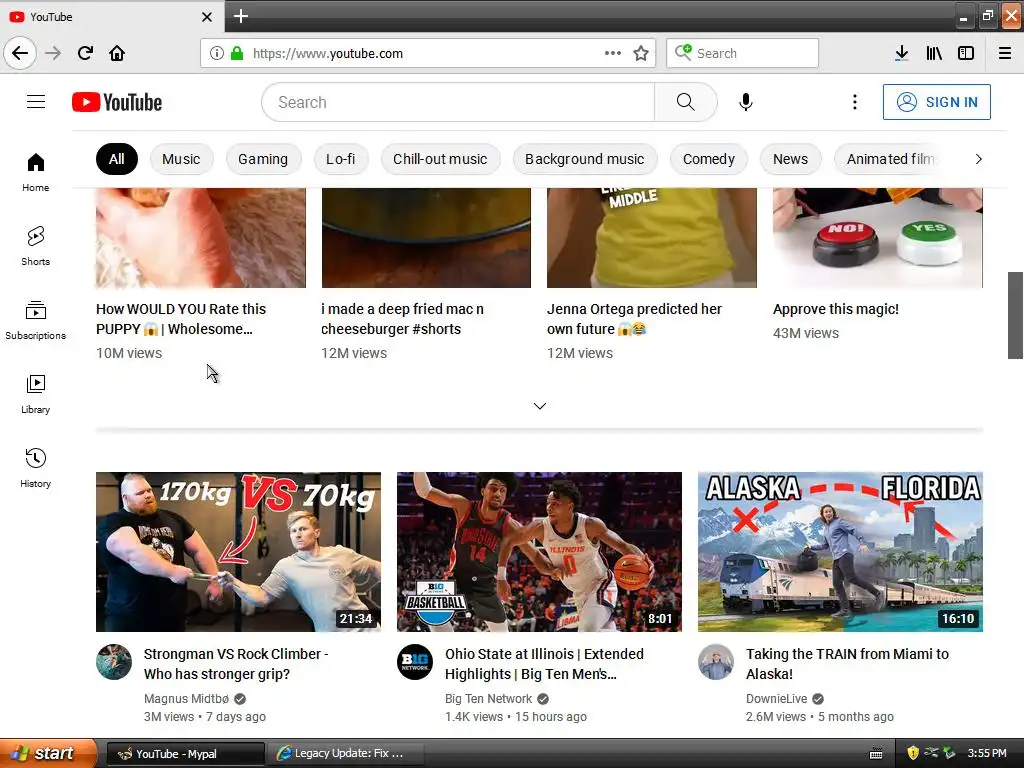Open 'Strongman VS Rock Climber' video title
The image size is (1024, 768).
pos(236,664)
